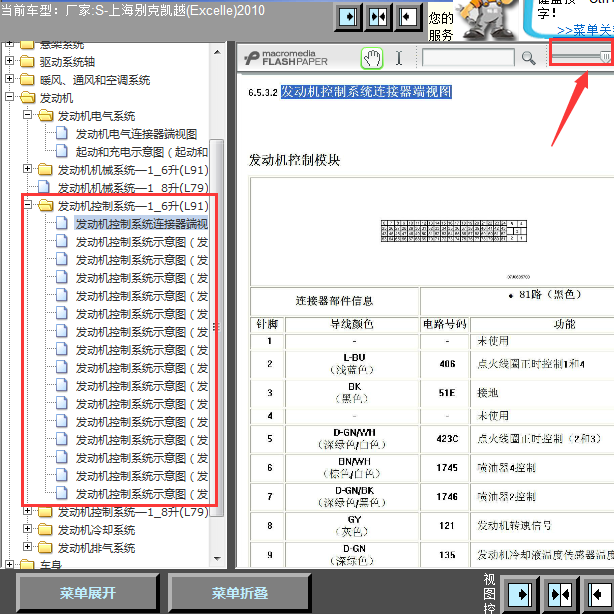Click the heading 发动机控制系统连接器端视图
Screen dimensions: 614x614
(x=366, y=92)
